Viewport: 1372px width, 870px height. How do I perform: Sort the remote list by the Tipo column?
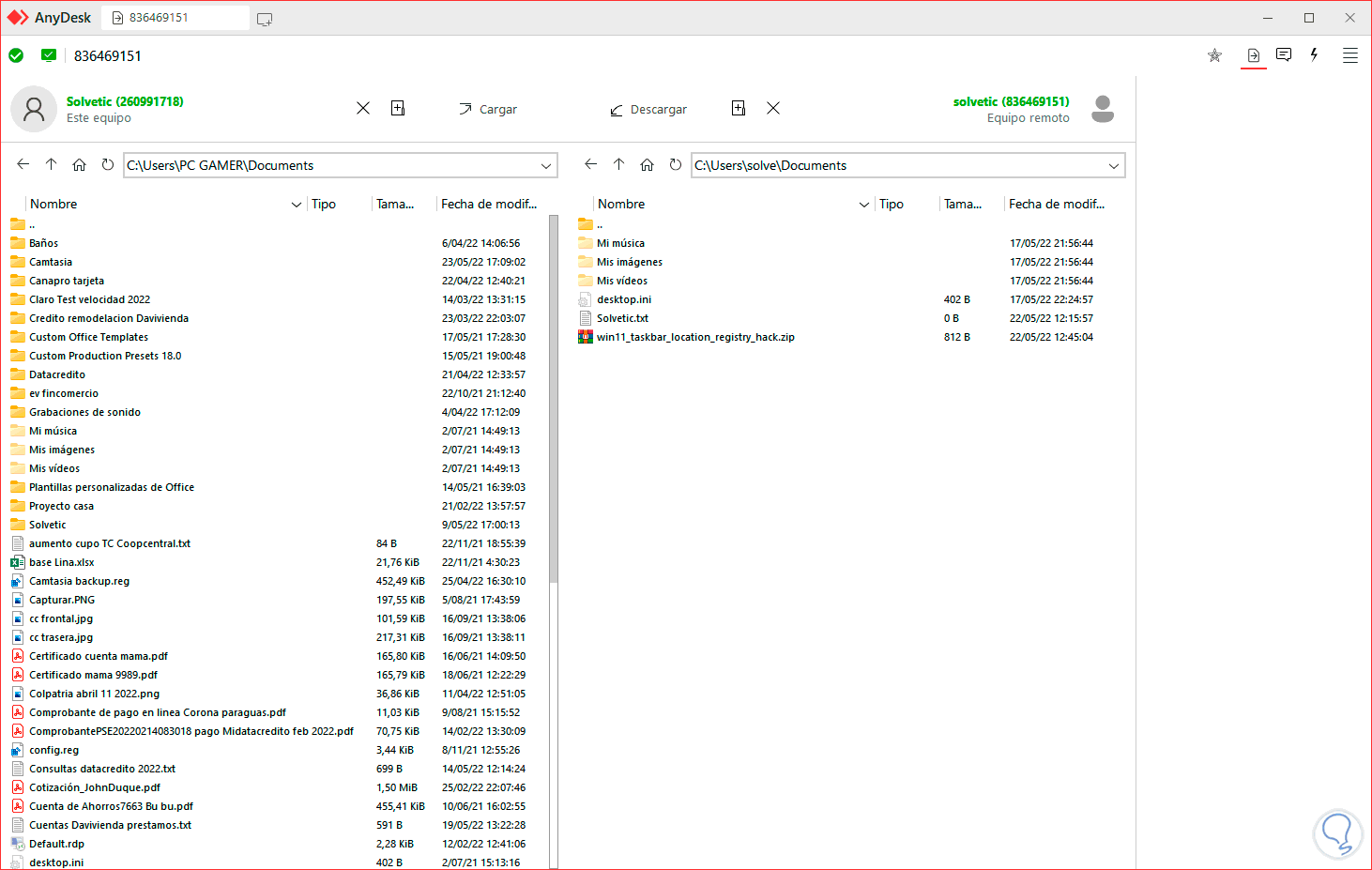coord(892,204)
